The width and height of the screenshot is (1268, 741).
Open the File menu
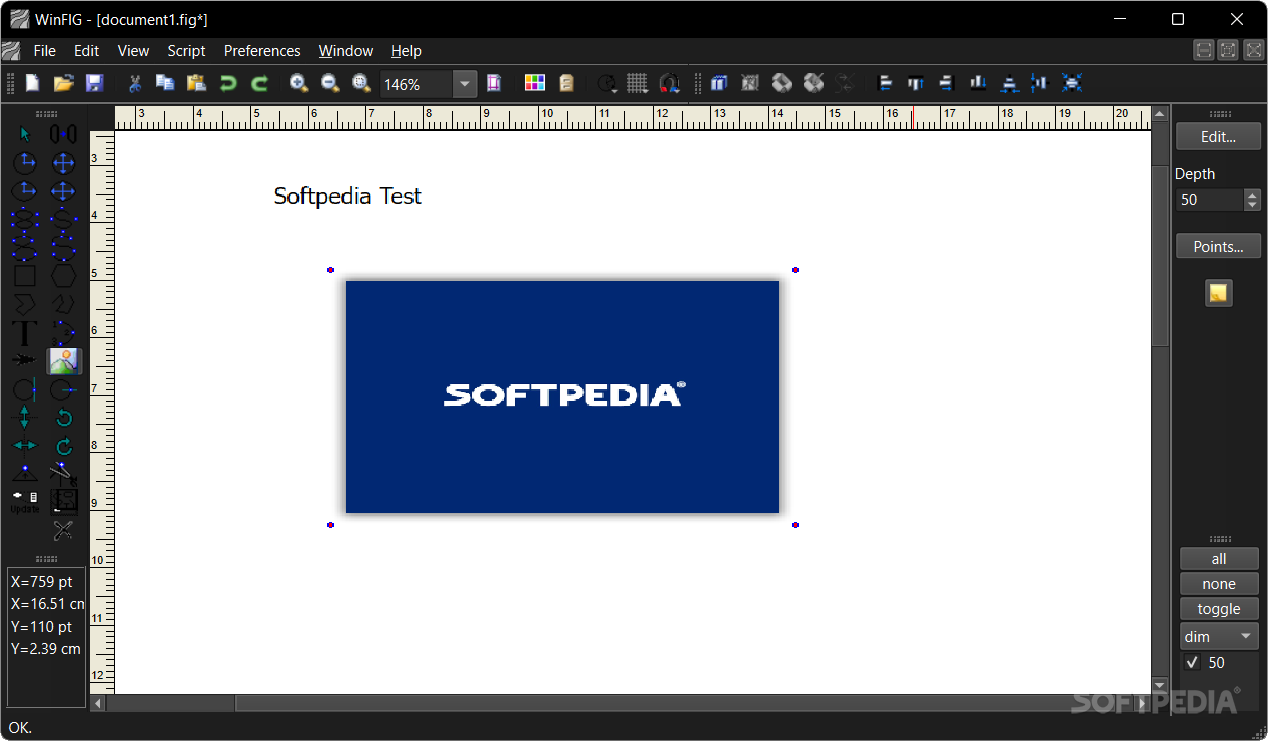coord(44,51)
